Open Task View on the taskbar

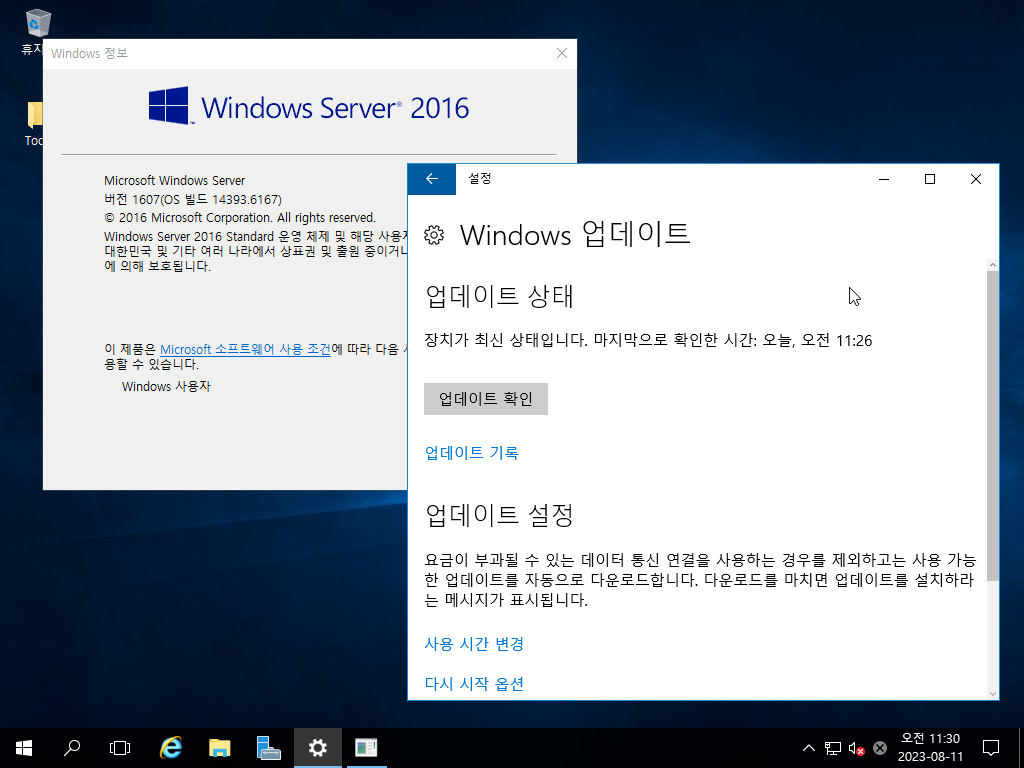coord(120,748)
